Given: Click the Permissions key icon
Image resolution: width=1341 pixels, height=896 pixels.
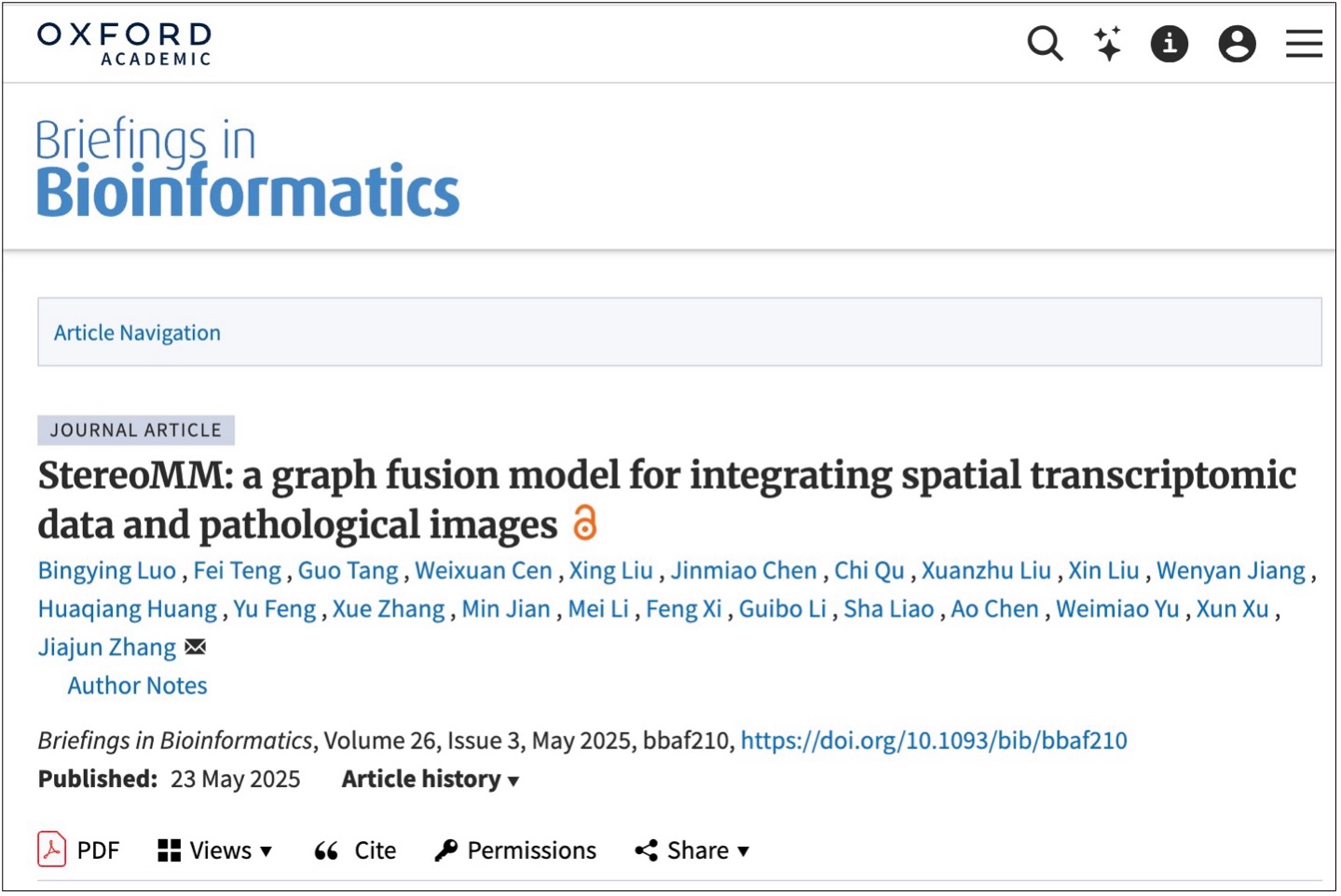Looking at the screenshot, I should pyautogui.click(x=446, y=850).
